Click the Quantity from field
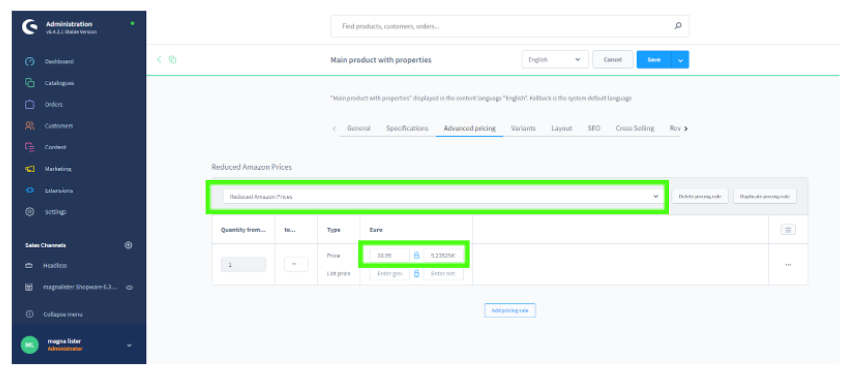 [x=243, y=265]
